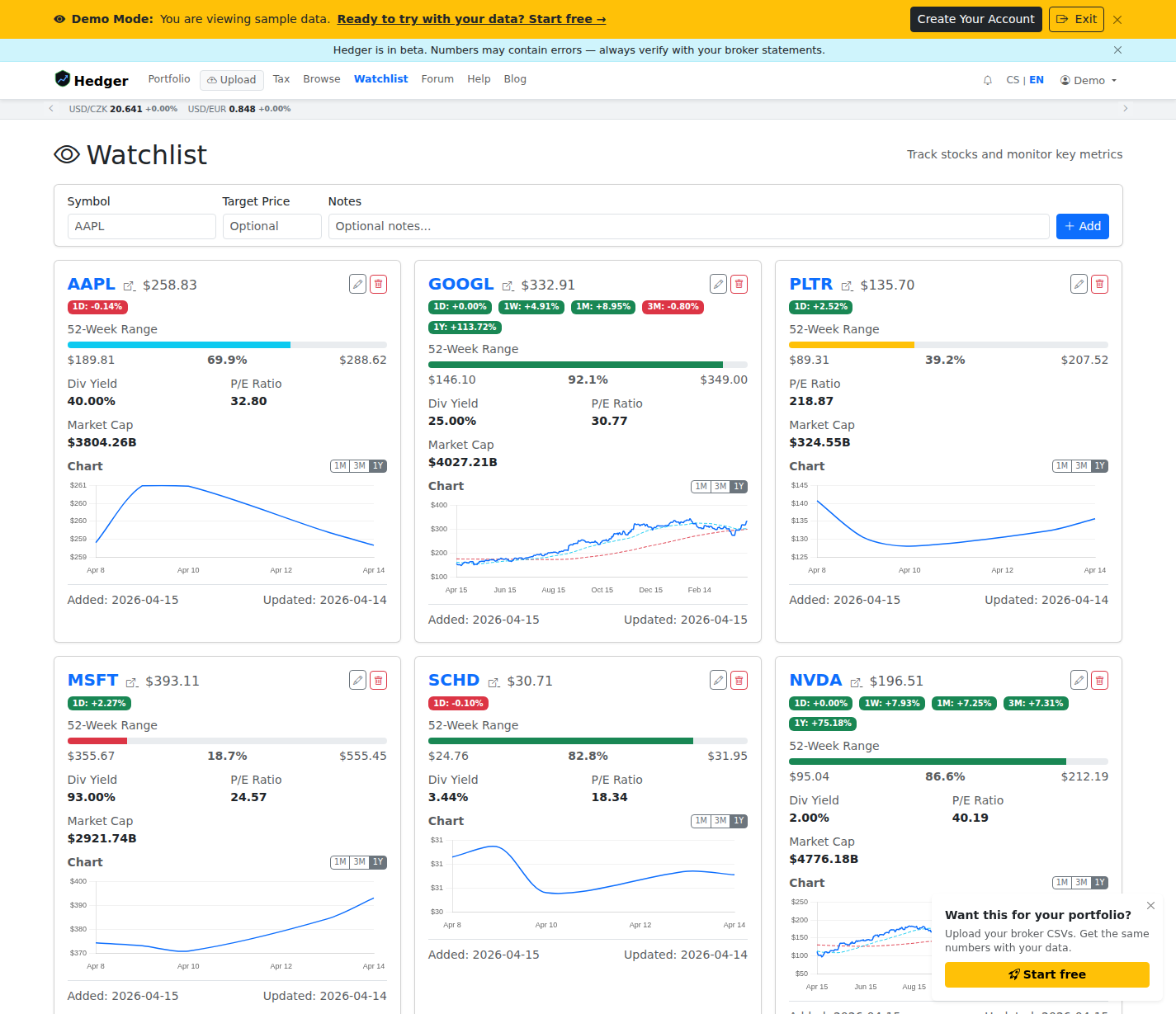Delete the PLTR watchlist entry
The image size is (1176, 1014).
click(x=1099, y=284)
